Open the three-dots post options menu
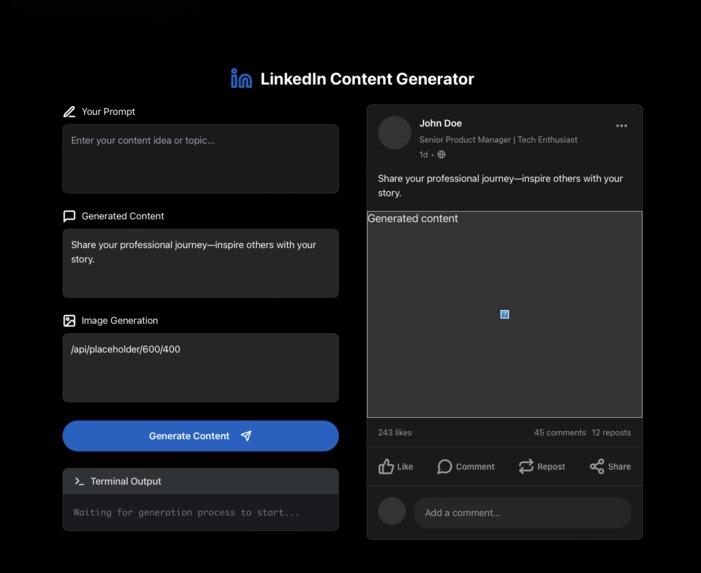The height and width of the screenshot is (573, 701). (x=621, y=126)
